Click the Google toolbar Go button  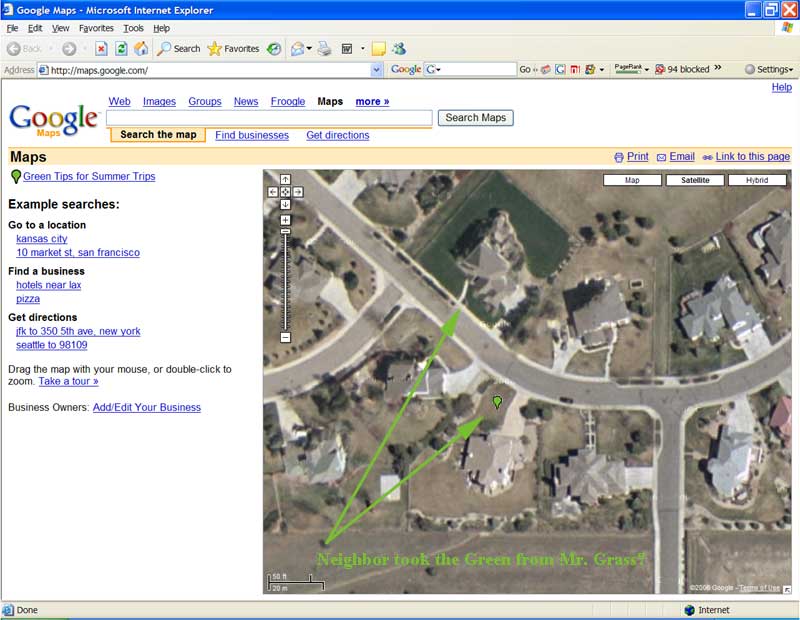point(524,69)
